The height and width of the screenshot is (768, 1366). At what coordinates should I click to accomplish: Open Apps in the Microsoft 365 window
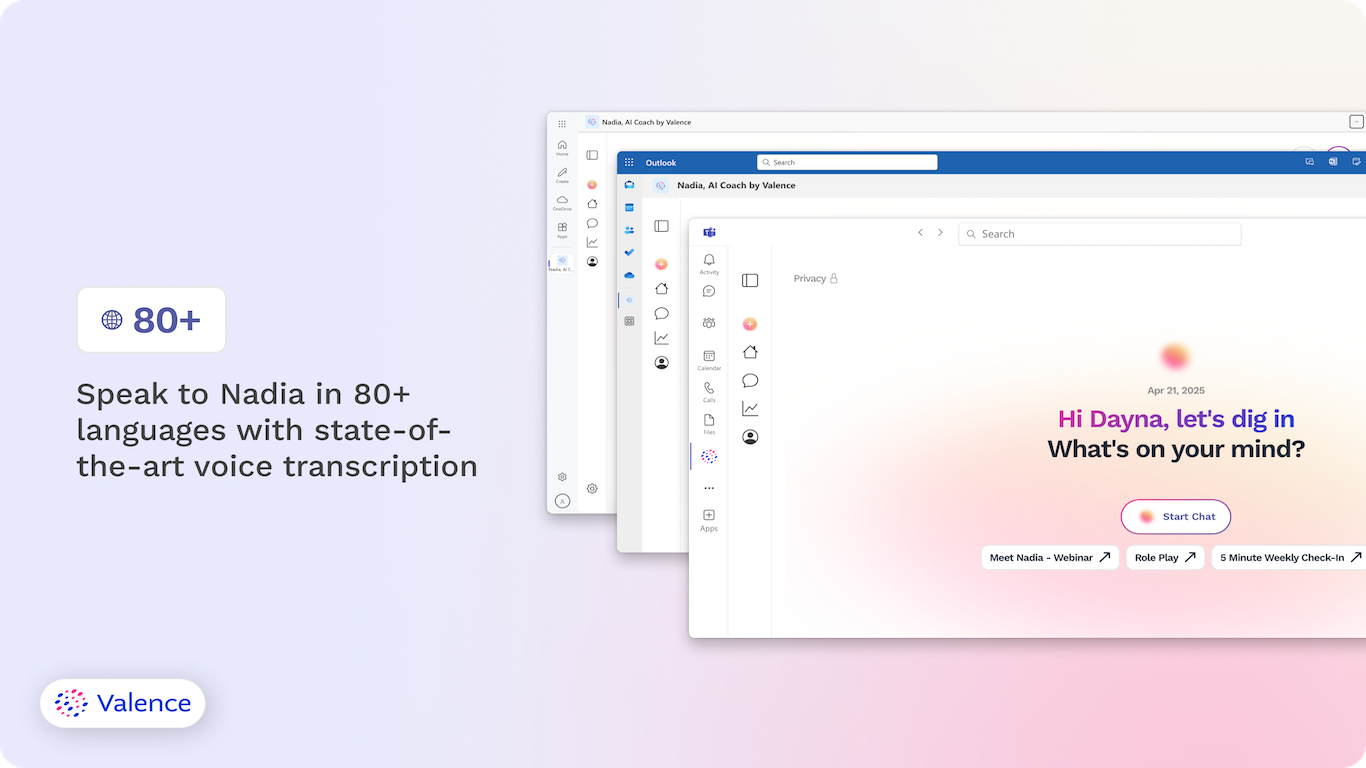(562, 230)
